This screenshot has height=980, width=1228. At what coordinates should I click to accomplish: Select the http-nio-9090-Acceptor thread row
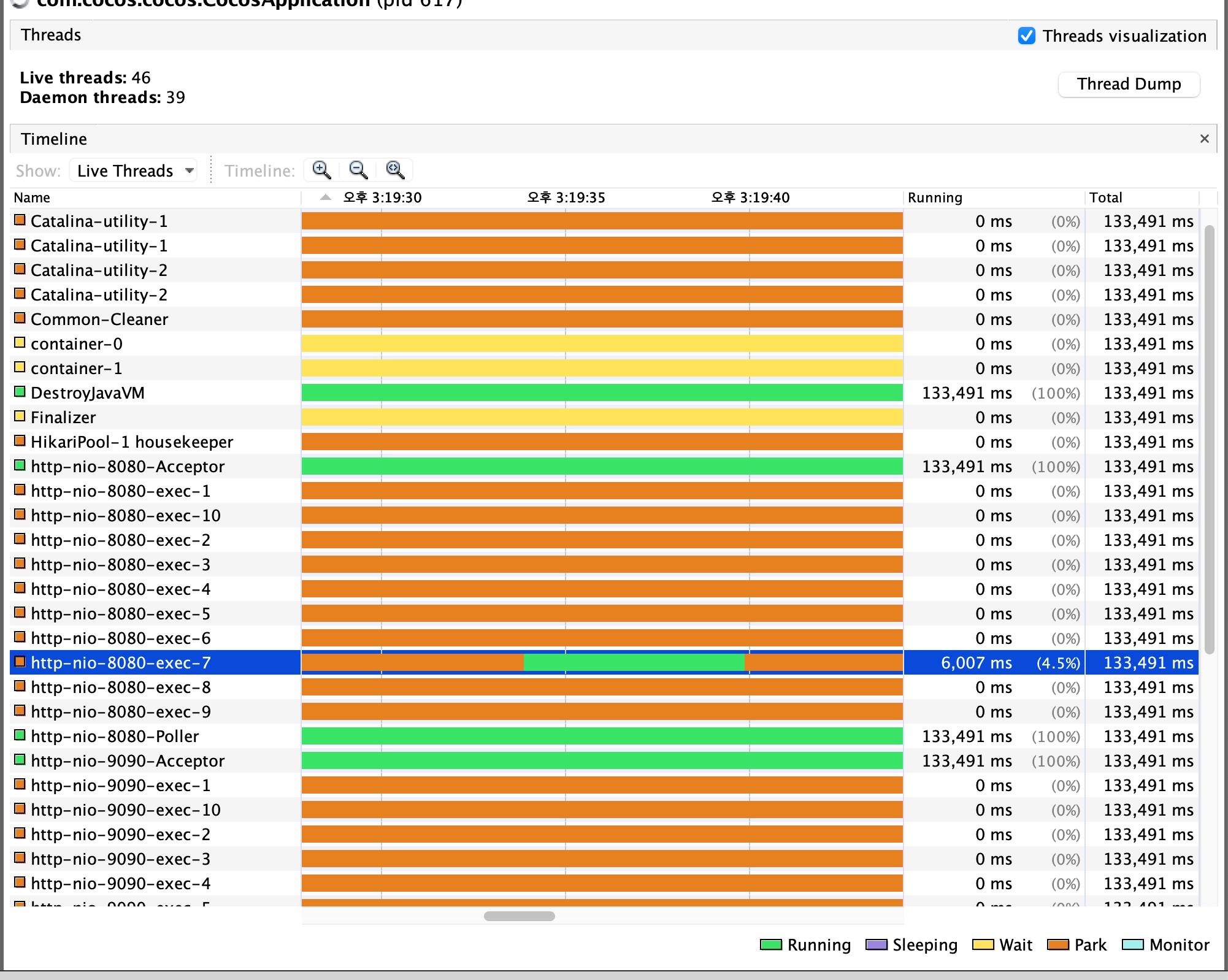(x=128, y=760)
